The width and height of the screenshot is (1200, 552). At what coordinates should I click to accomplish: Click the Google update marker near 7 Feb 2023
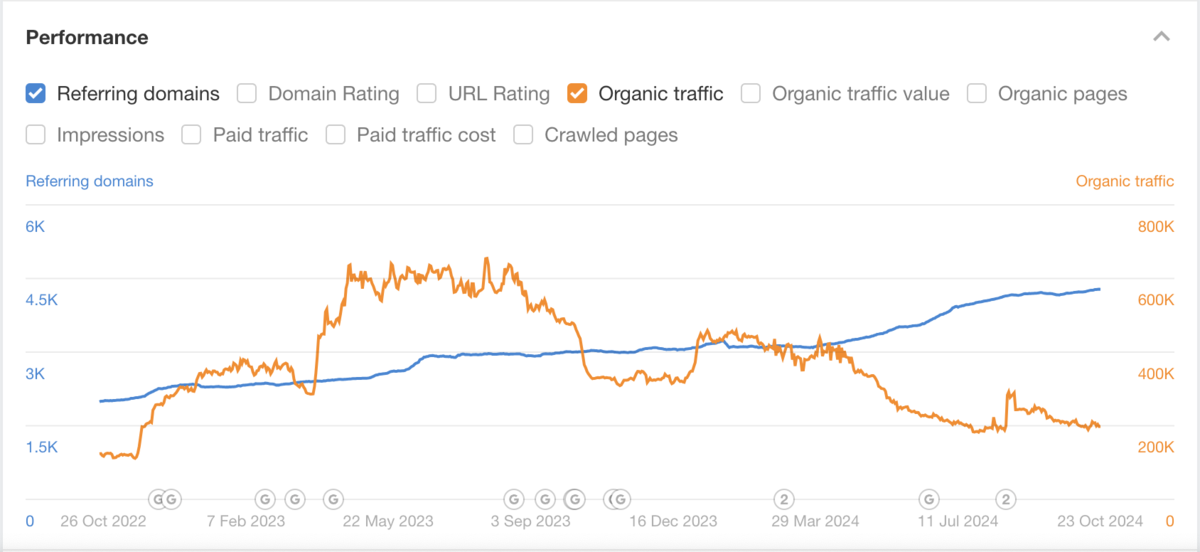(265, 498)
